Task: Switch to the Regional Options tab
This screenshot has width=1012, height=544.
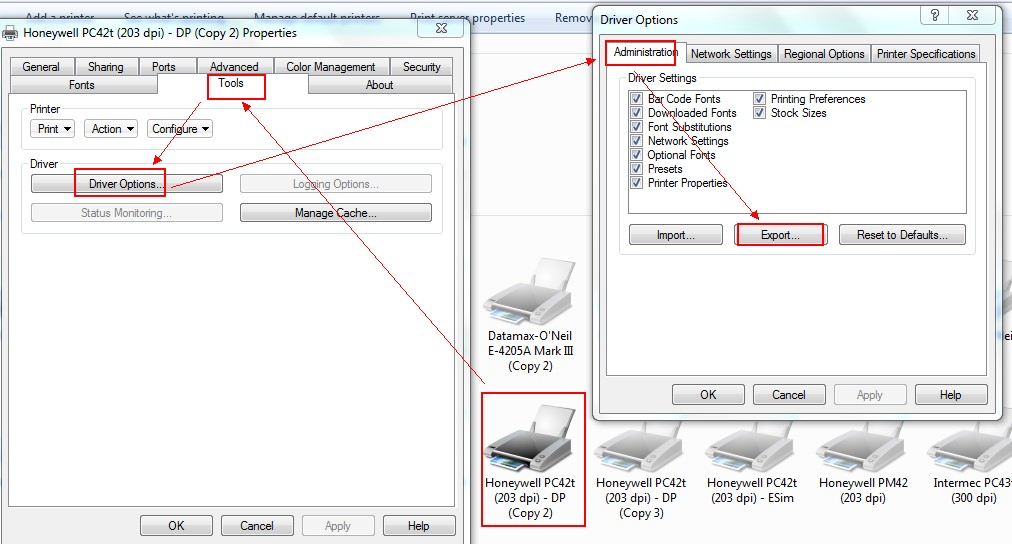Action: [x=823, y=54]
